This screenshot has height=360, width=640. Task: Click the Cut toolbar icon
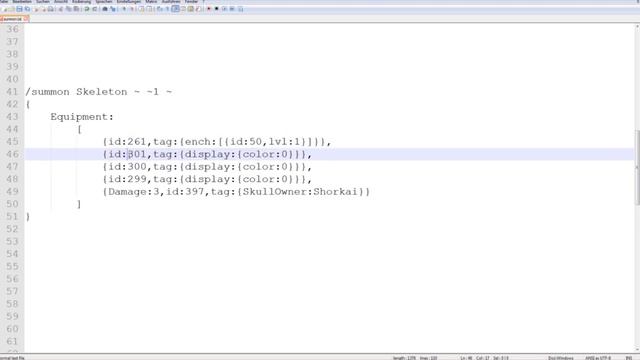tap(60, 9)
